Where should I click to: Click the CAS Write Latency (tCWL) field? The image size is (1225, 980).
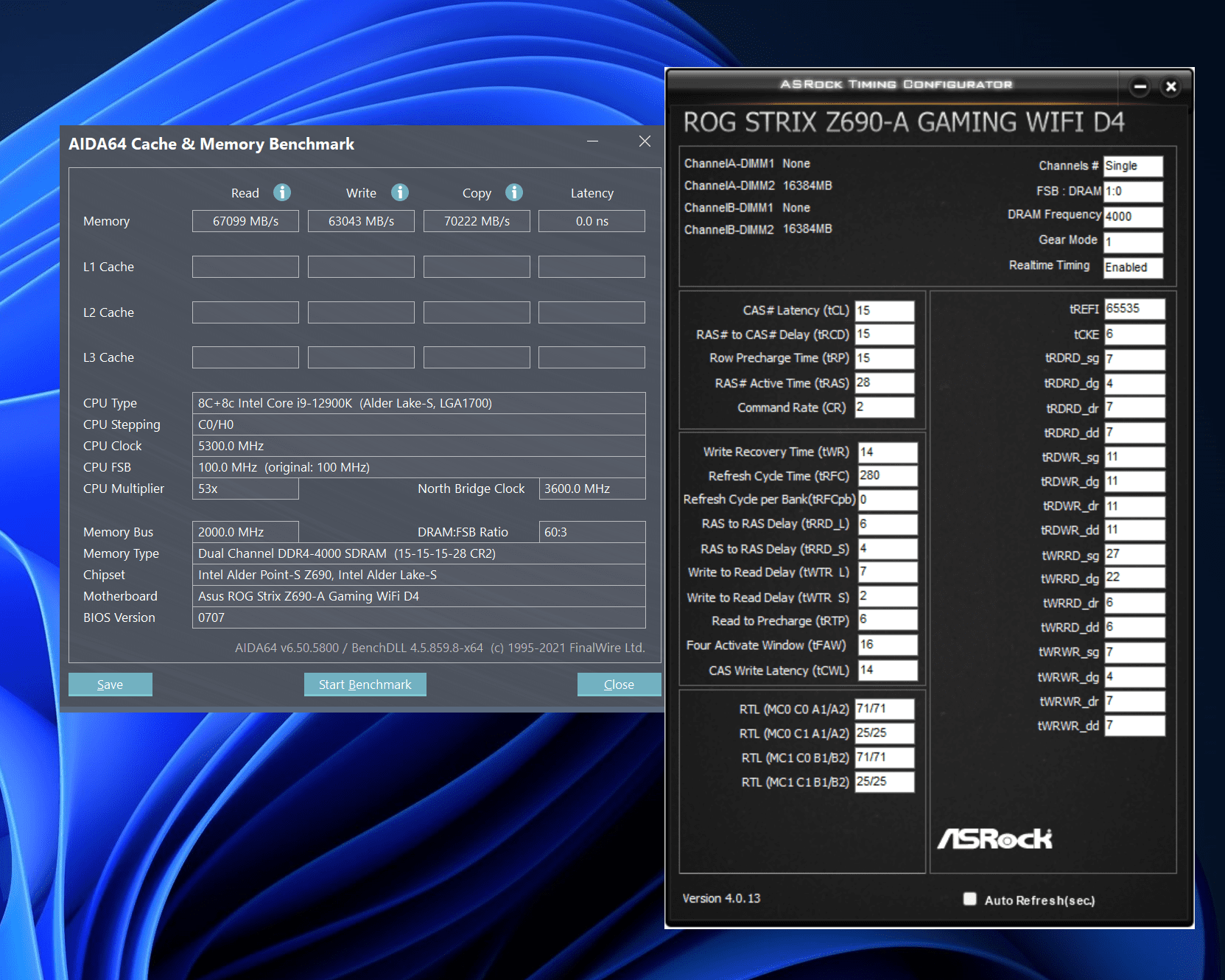pyautogui.click(x=888, y=671)
